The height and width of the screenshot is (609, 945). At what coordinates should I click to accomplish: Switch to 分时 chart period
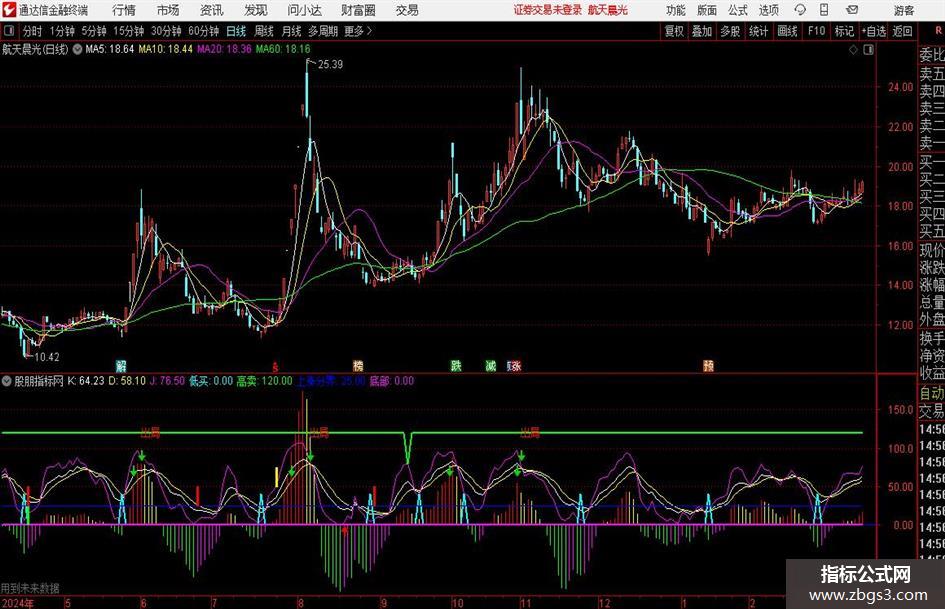pyautogui.click(x=32, y=31)
